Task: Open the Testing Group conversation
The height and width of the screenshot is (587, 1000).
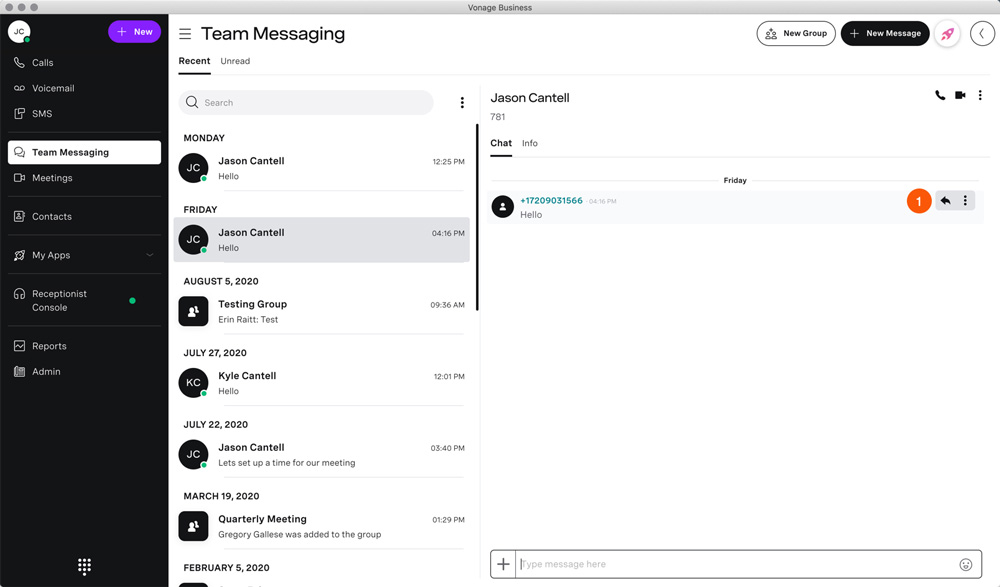Action: [x=321, y=311]
